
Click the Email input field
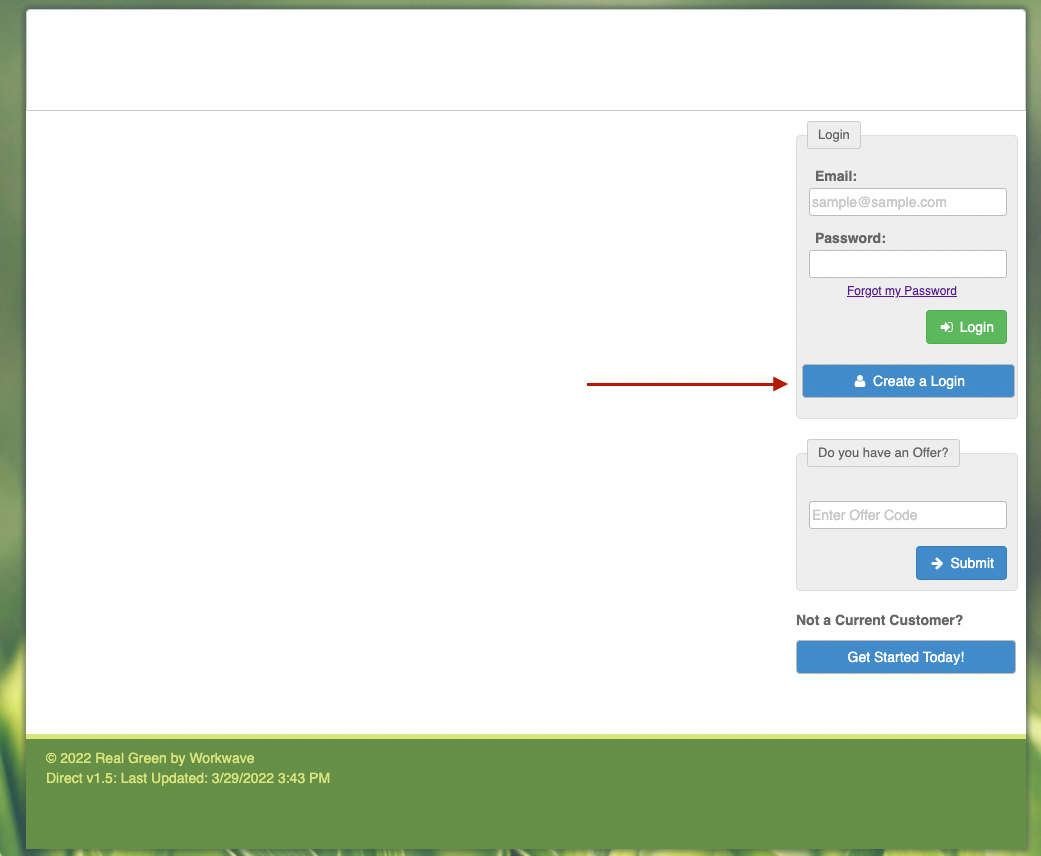coord(908,202)
